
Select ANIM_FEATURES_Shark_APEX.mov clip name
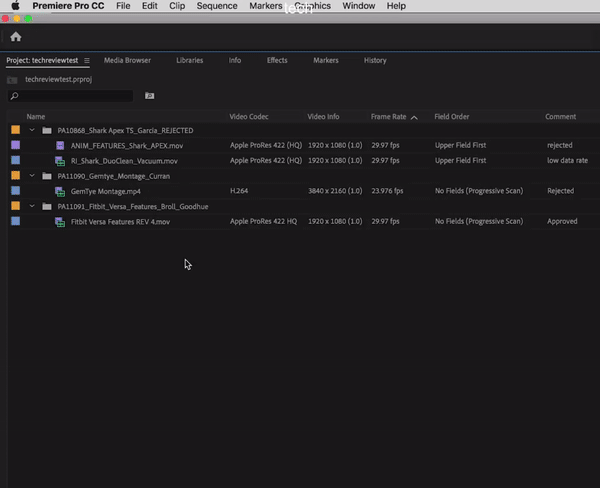(127, 146)
